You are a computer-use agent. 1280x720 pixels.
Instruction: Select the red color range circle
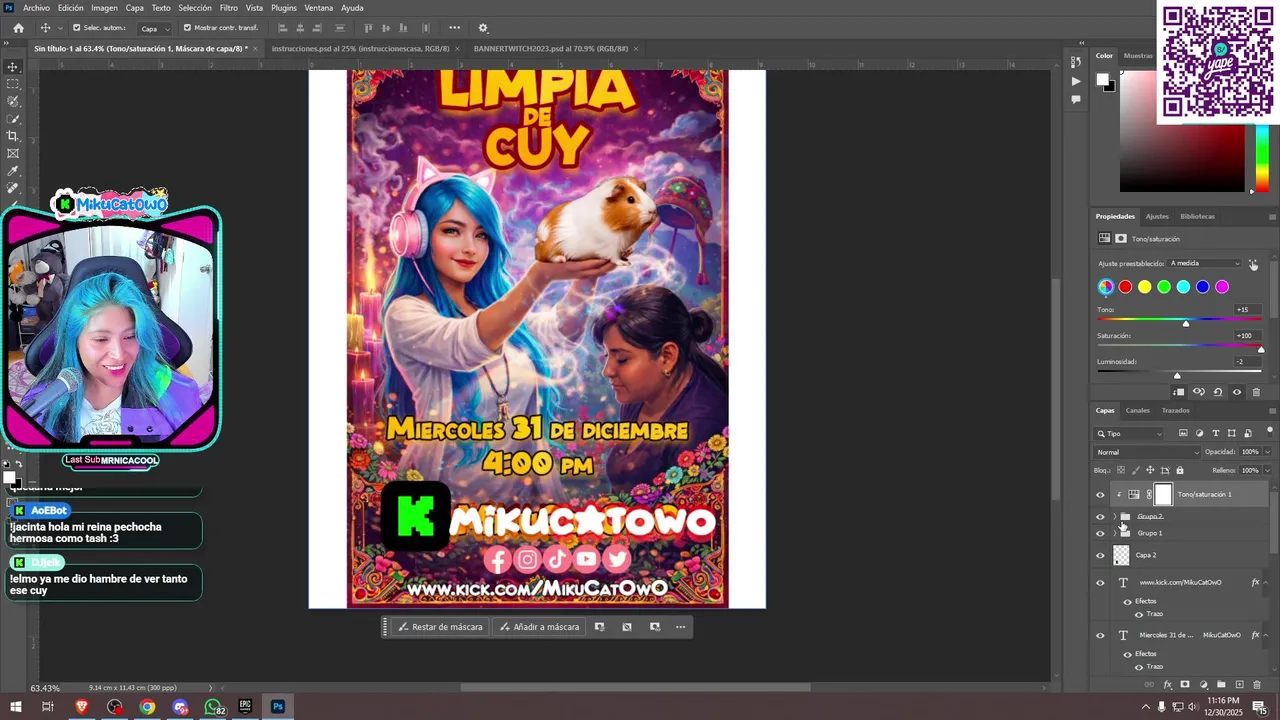pos(1125,287)
